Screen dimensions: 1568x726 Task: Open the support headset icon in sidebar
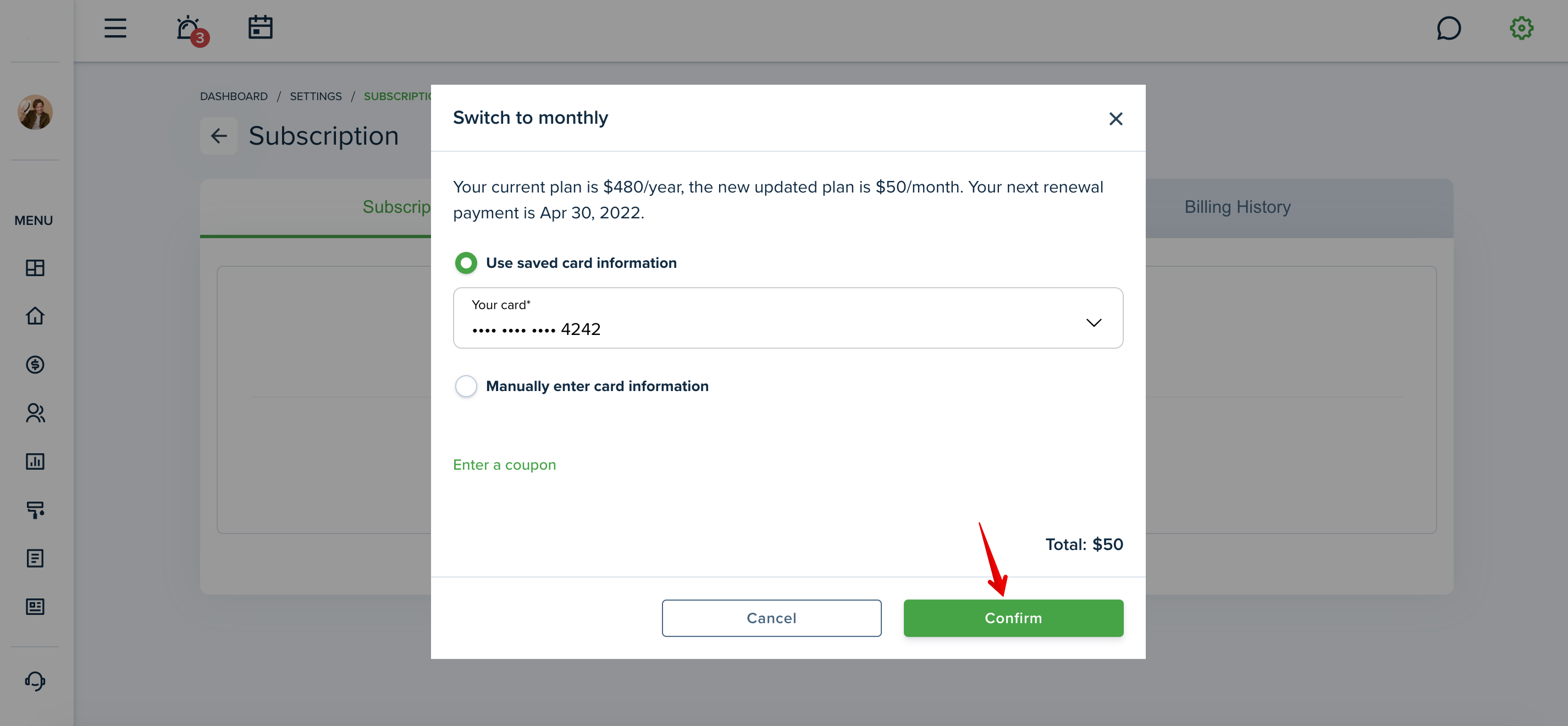point(35,680)
